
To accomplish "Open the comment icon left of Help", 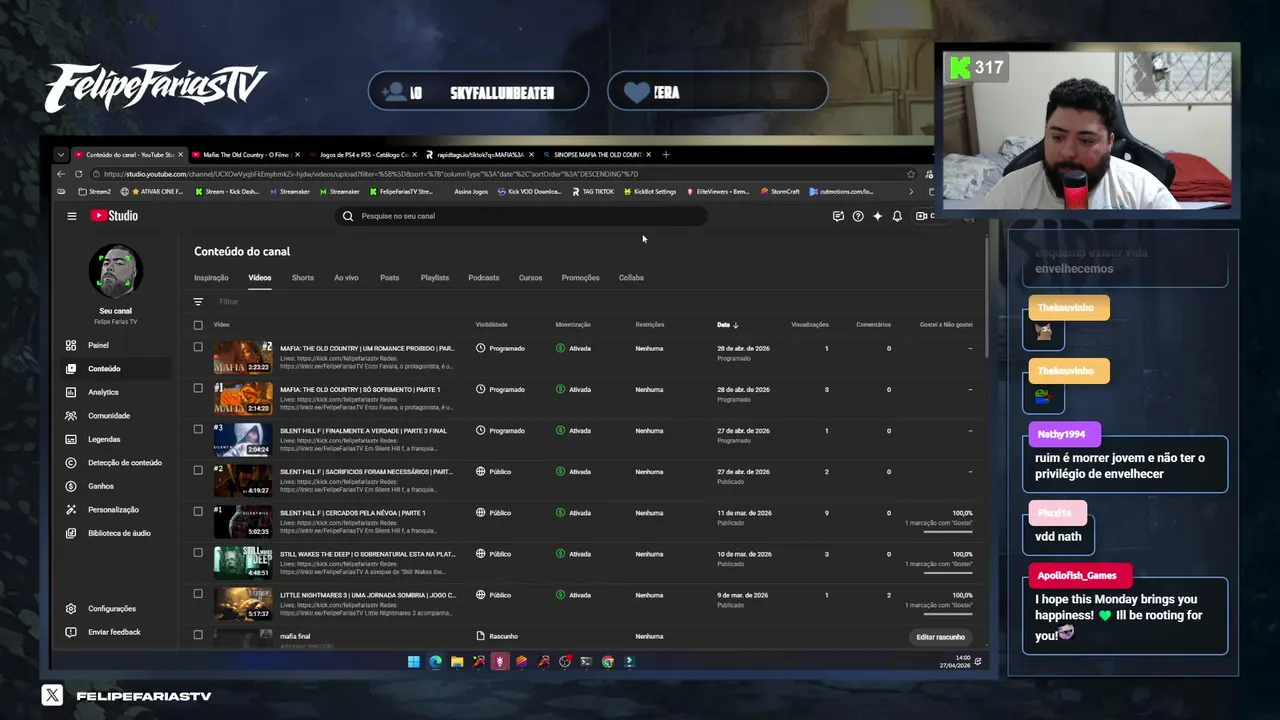I will [x=838, y=216].
